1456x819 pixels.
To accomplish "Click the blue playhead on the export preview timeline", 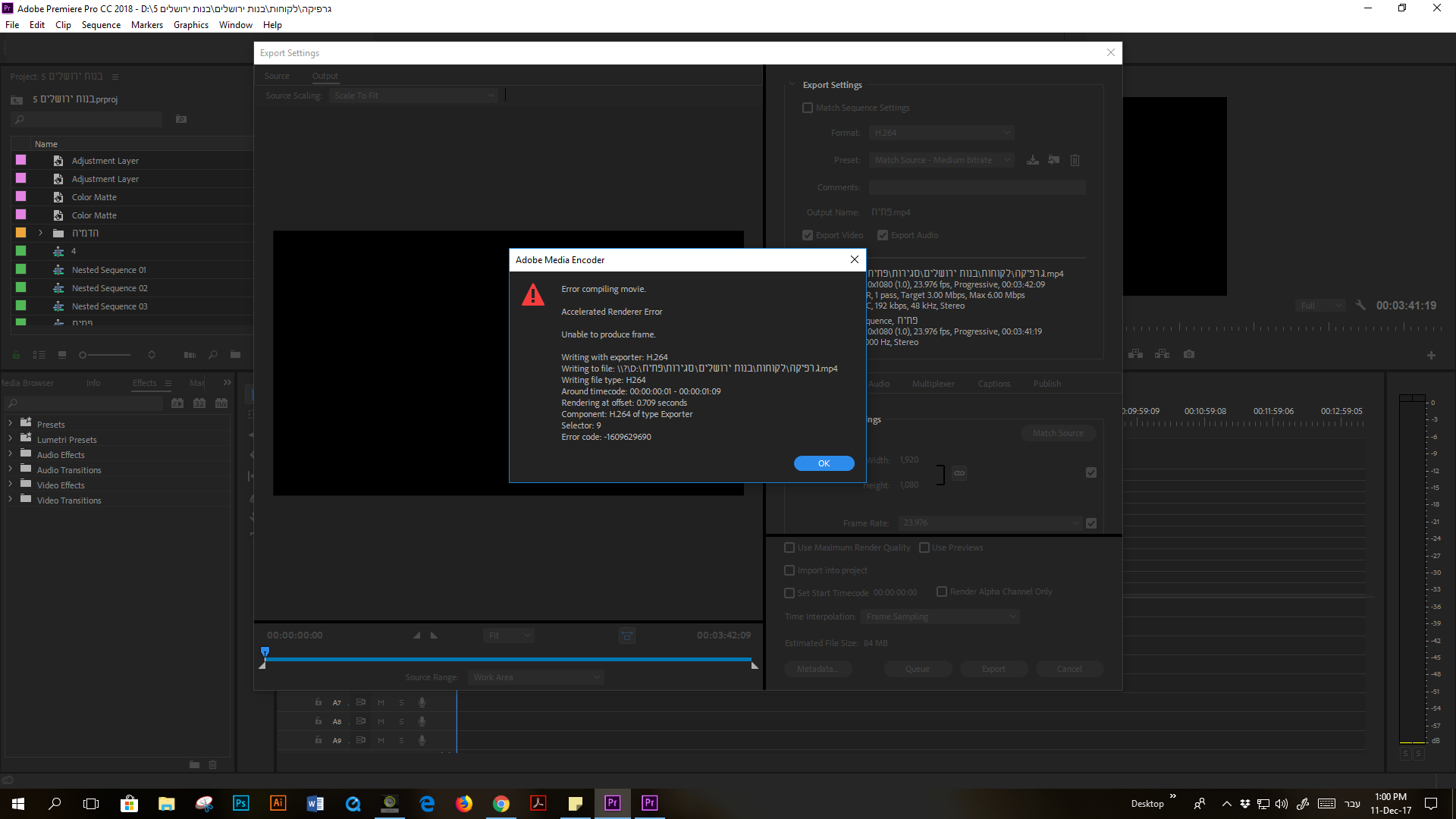I will pos(265,651).
